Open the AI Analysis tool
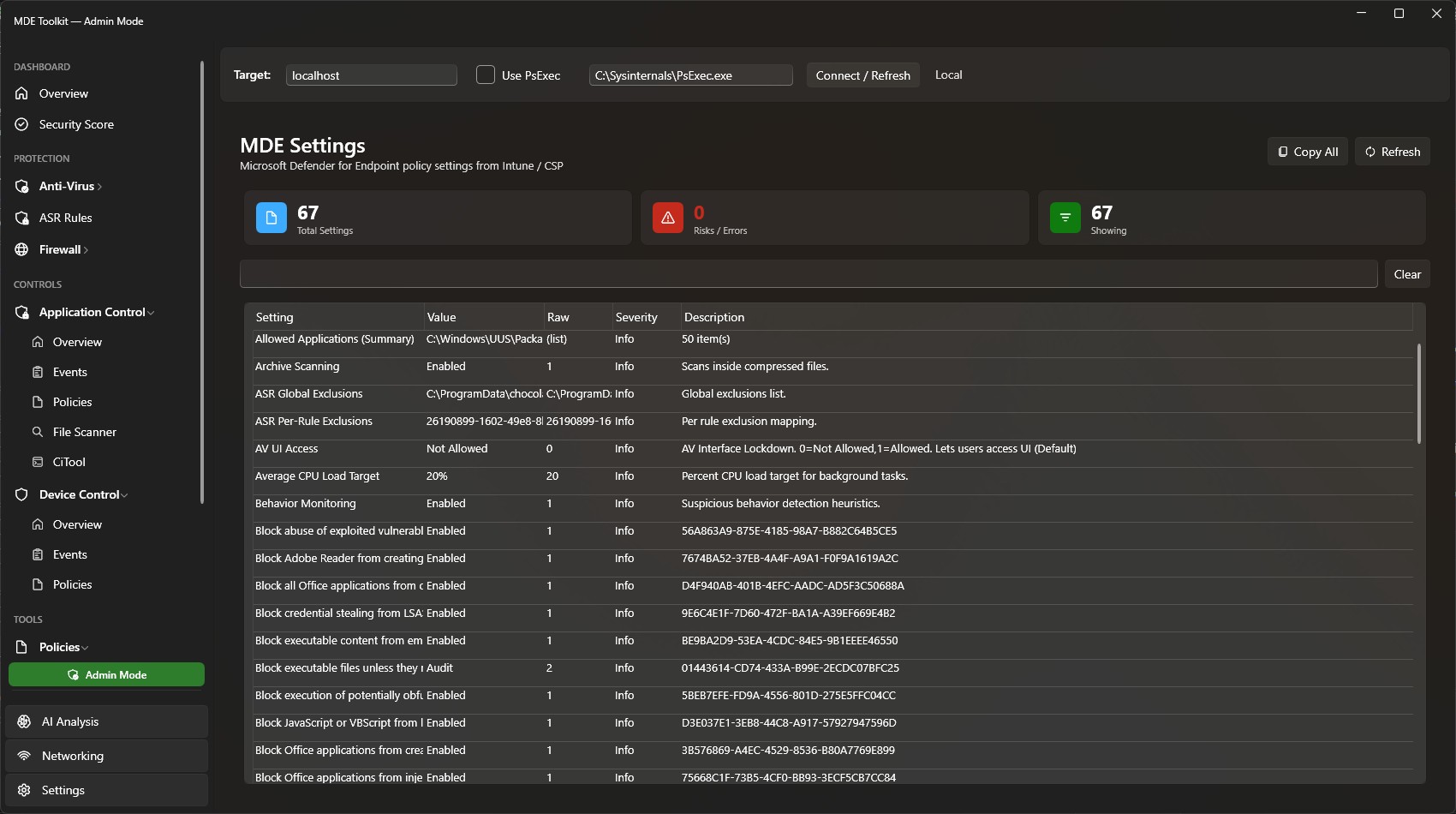Image resolution: width=1456 pixels, height=814 pixels. [x=70, y=721]
